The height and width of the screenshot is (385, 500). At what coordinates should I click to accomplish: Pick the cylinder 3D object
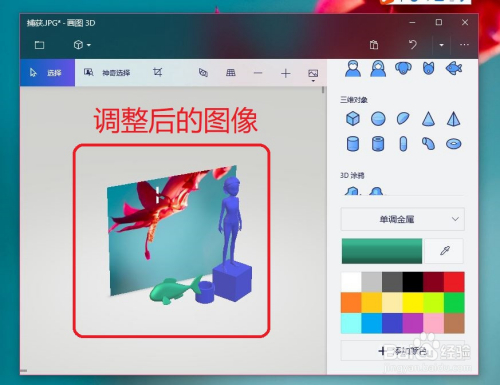pyautogui.click(x=353, y=144)
